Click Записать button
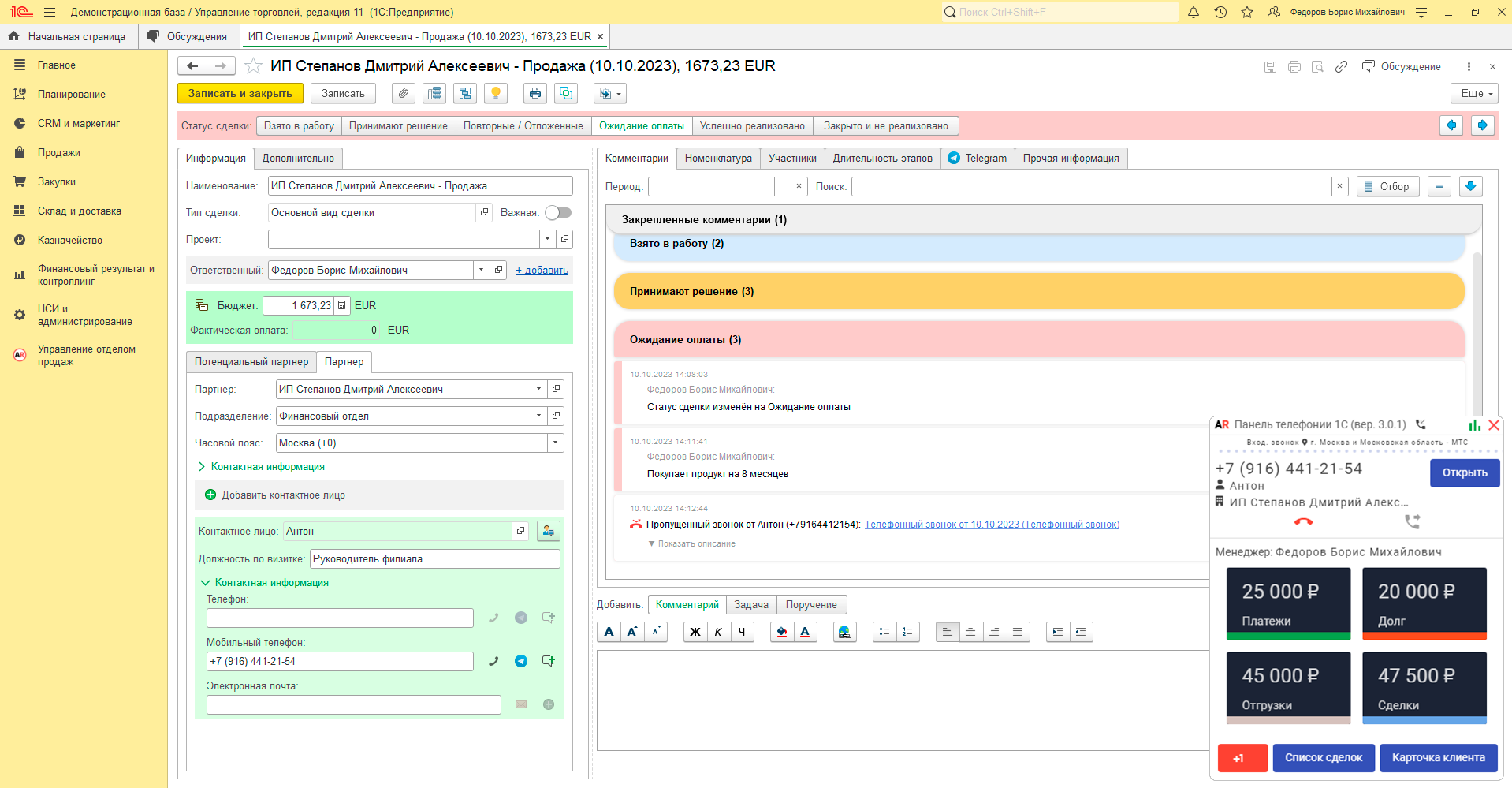This screenshot has height=788, width=1512. click(343, 93)
